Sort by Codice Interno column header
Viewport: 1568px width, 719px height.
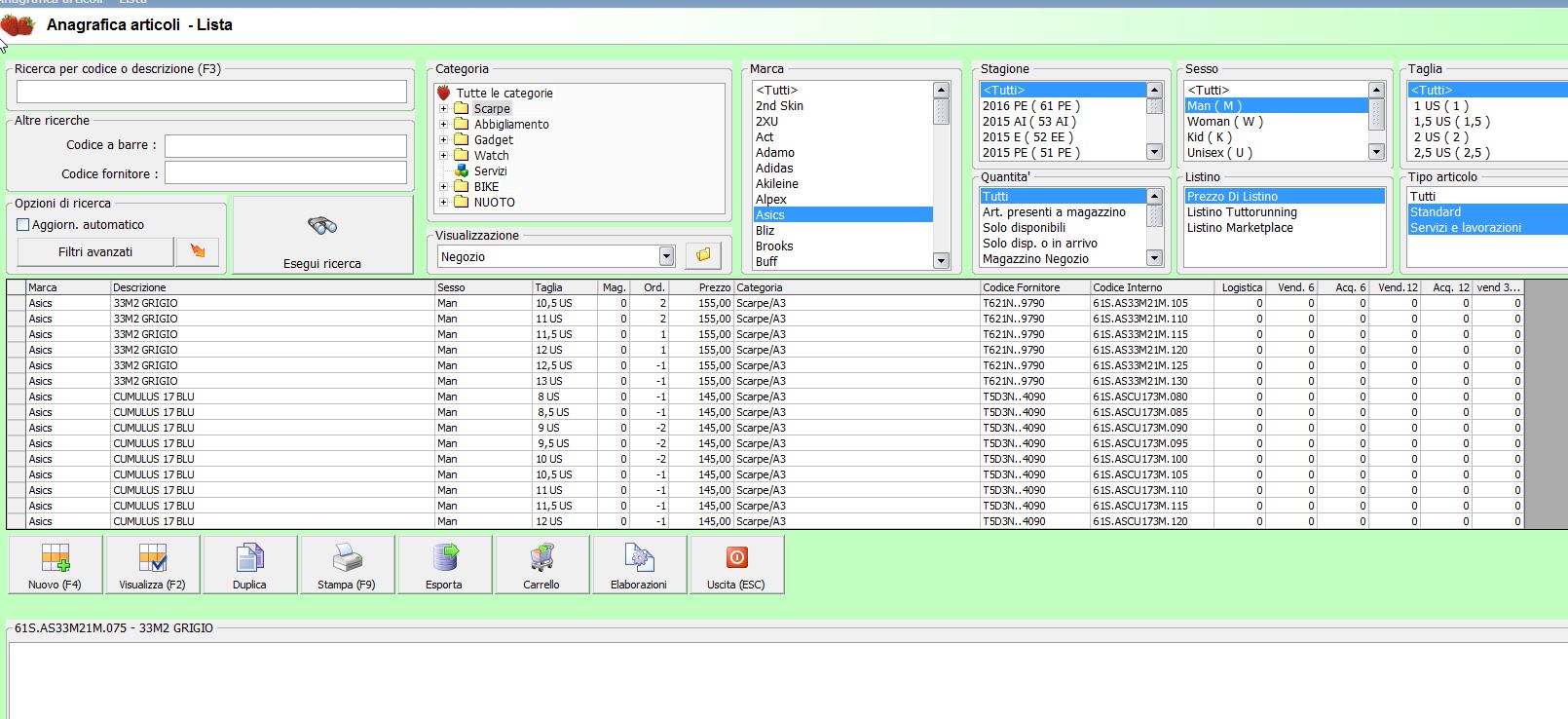click(x=1151, y=287)
